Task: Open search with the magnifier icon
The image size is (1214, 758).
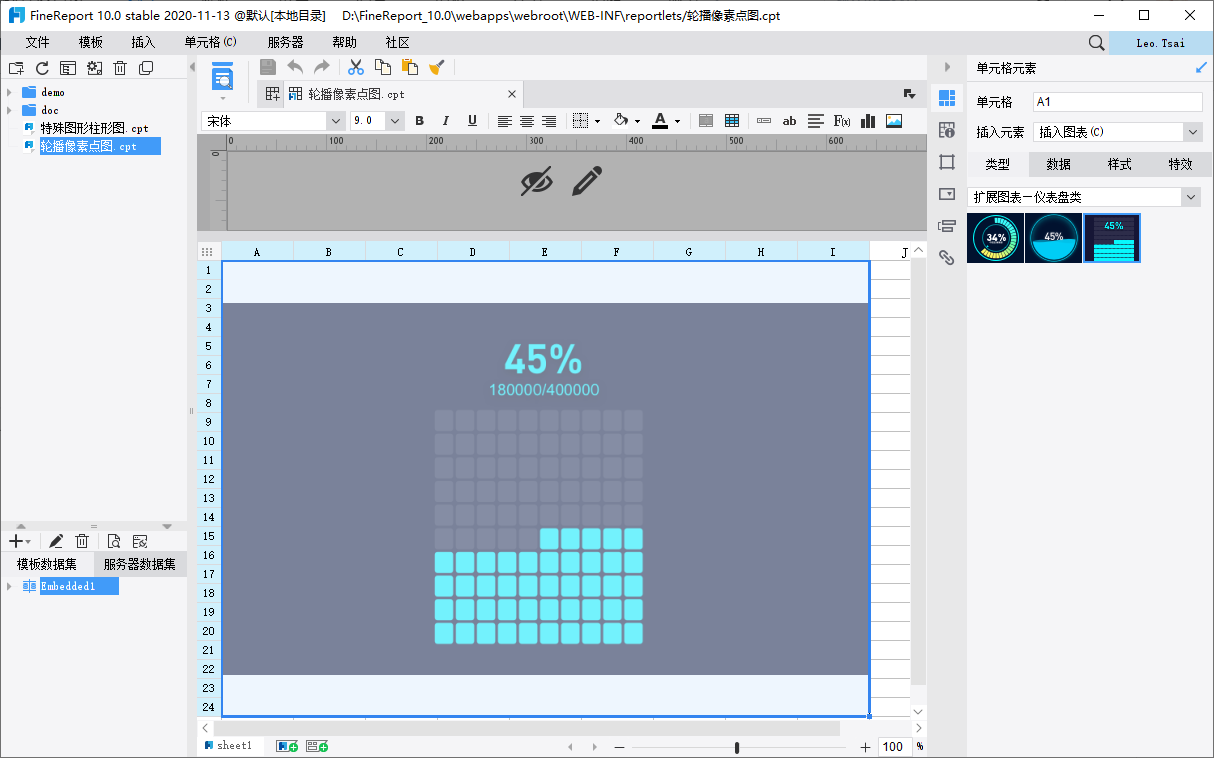Action: coord(1097,43)
